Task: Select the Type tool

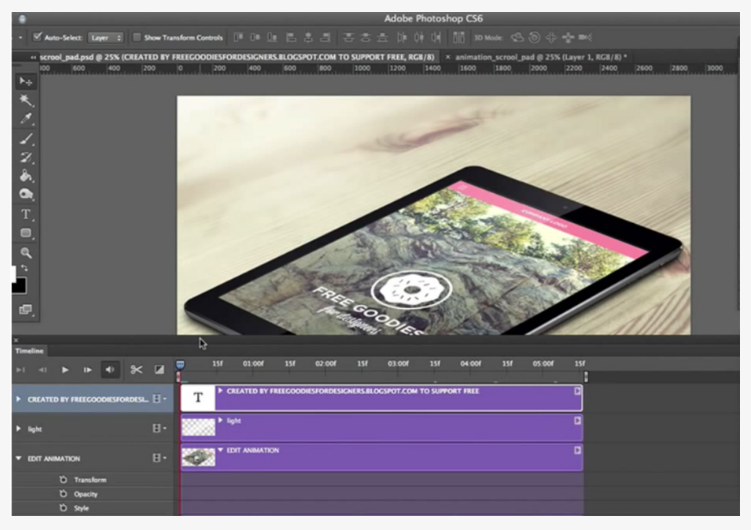Action: point(26,214)
